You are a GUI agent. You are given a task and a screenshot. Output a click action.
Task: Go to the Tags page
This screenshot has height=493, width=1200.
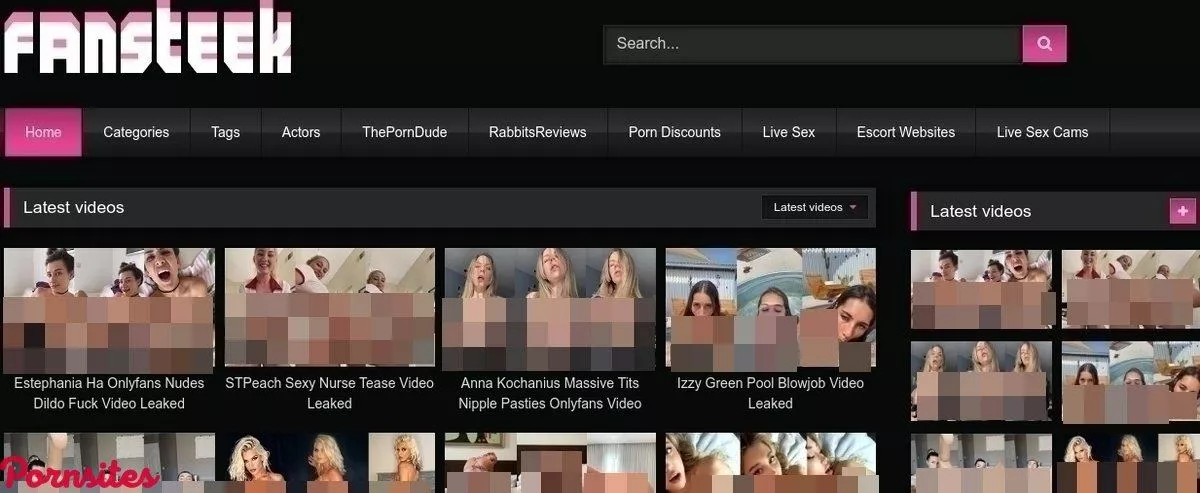pyautogui.click(x=225, y=132)
